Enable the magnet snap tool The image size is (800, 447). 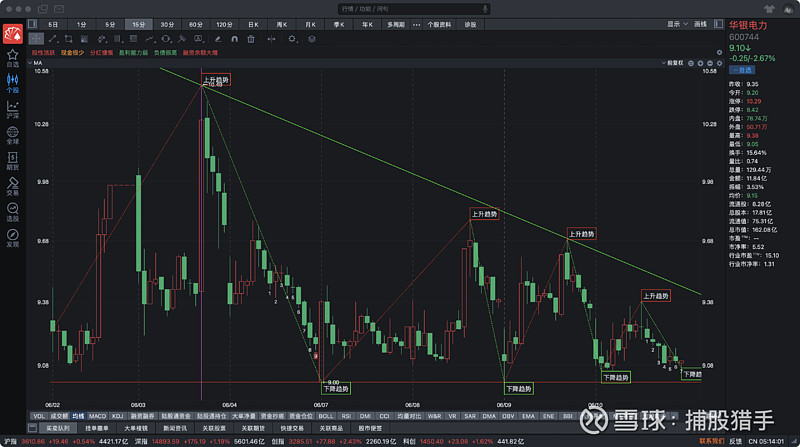pos(234,39)
